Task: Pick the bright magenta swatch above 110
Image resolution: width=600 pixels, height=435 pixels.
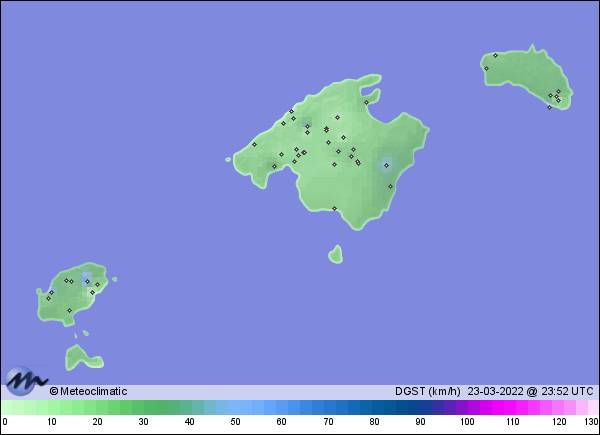Action: click(x=510, y=407)
